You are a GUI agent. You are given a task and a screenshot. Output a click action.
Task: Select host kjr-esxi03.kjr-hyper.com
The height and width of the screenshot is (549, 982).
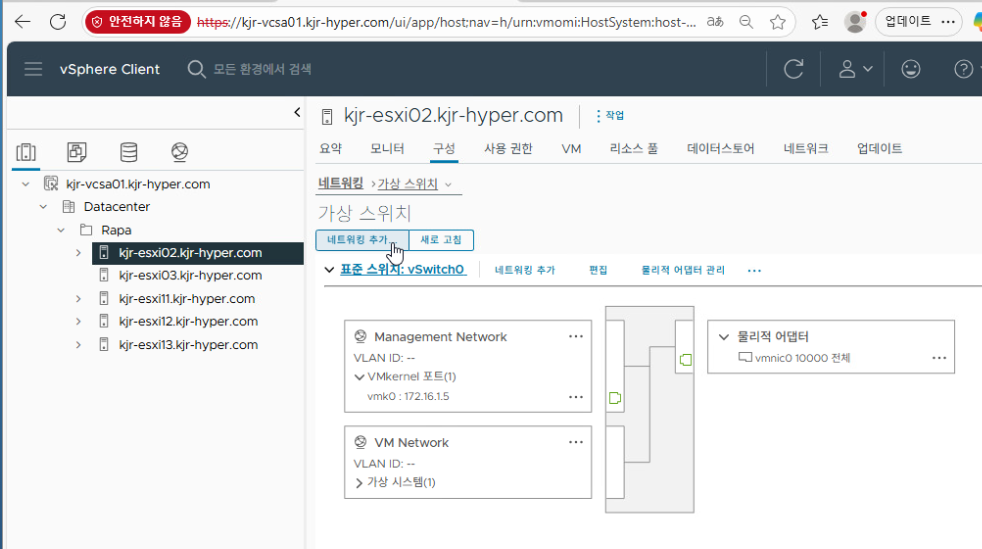tap(190, 275)
